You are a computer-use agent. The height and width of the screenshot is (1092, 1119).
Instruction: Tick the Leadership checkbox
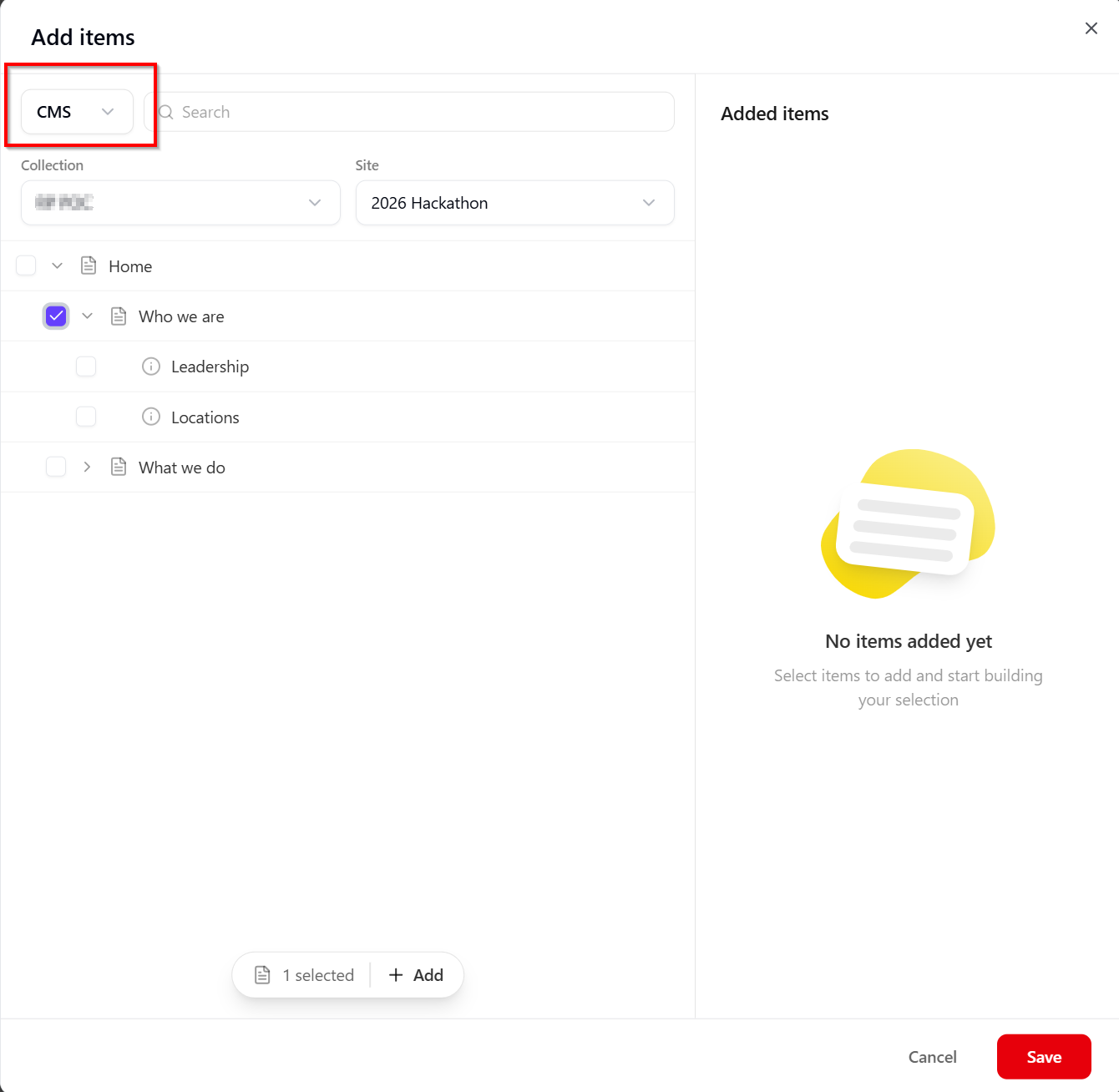tap(86, 367)
